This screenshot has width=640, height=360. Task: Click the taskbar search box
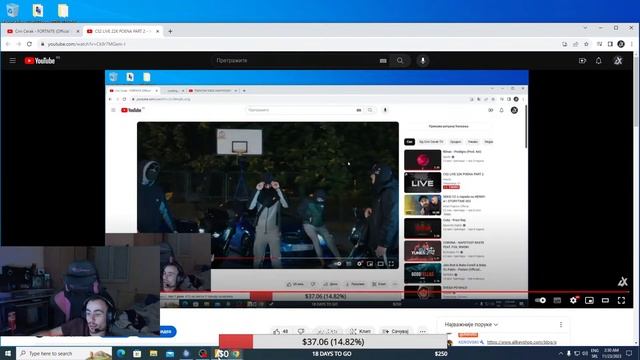(64, 353)
